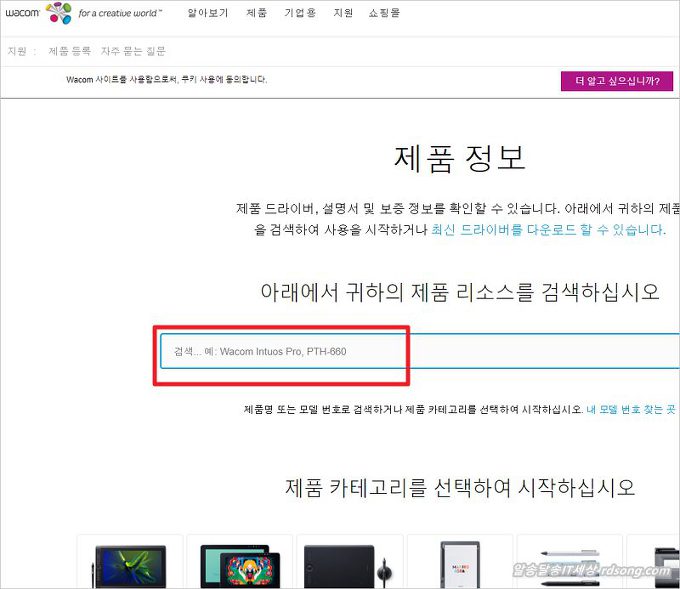Select the black pen tablet category thumbnail
The height and width of the screenshot is (589, 680).
(350, 562)
